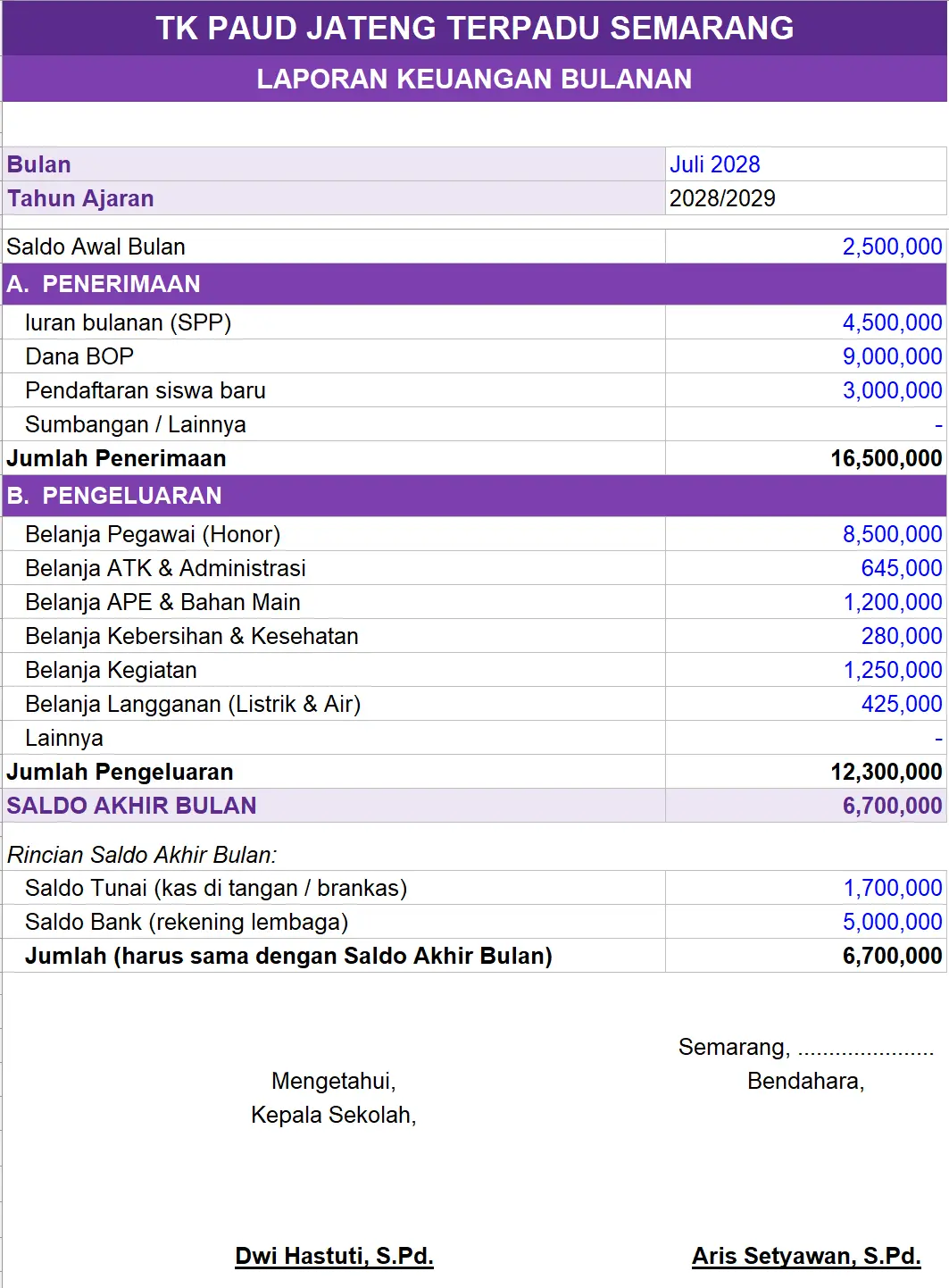
Task: Select Belanja ATK & Administrasi label
Action: point(165,568)
